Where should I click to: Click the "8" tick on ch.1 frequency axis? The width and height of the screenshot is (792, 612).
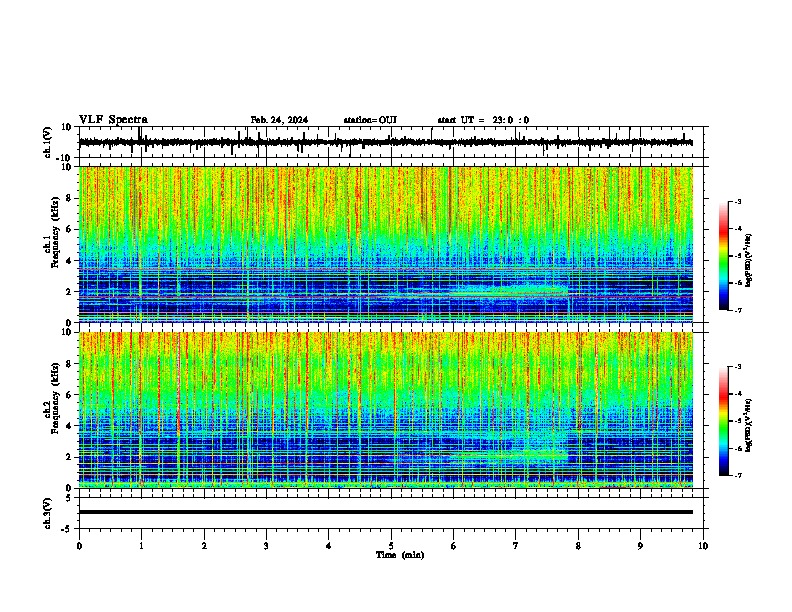[x=69, y=198]
